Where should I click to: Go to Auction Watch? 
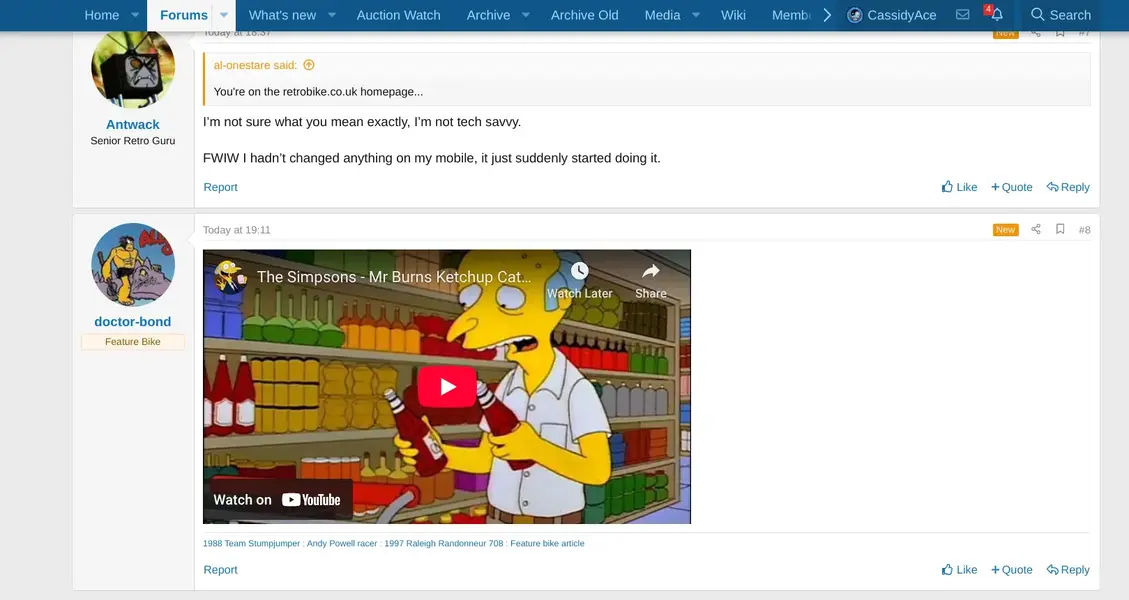click(398, 15)
